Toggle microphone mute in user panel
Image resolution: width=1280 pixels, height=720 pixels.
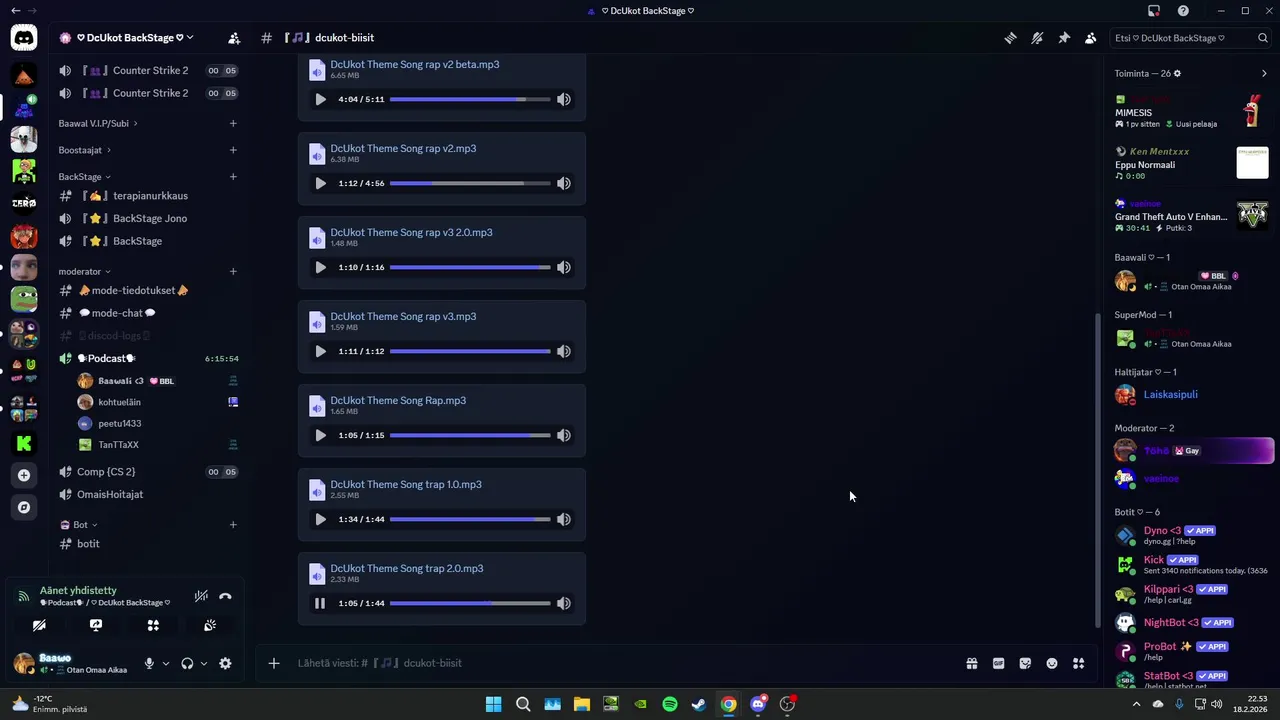point(149,663)
